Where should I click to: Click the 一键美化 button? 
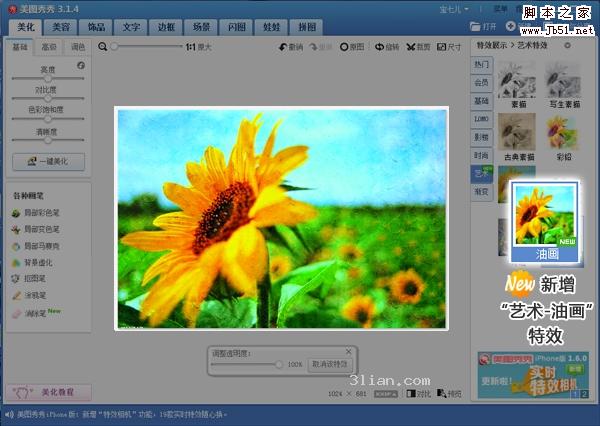point(49,162)
